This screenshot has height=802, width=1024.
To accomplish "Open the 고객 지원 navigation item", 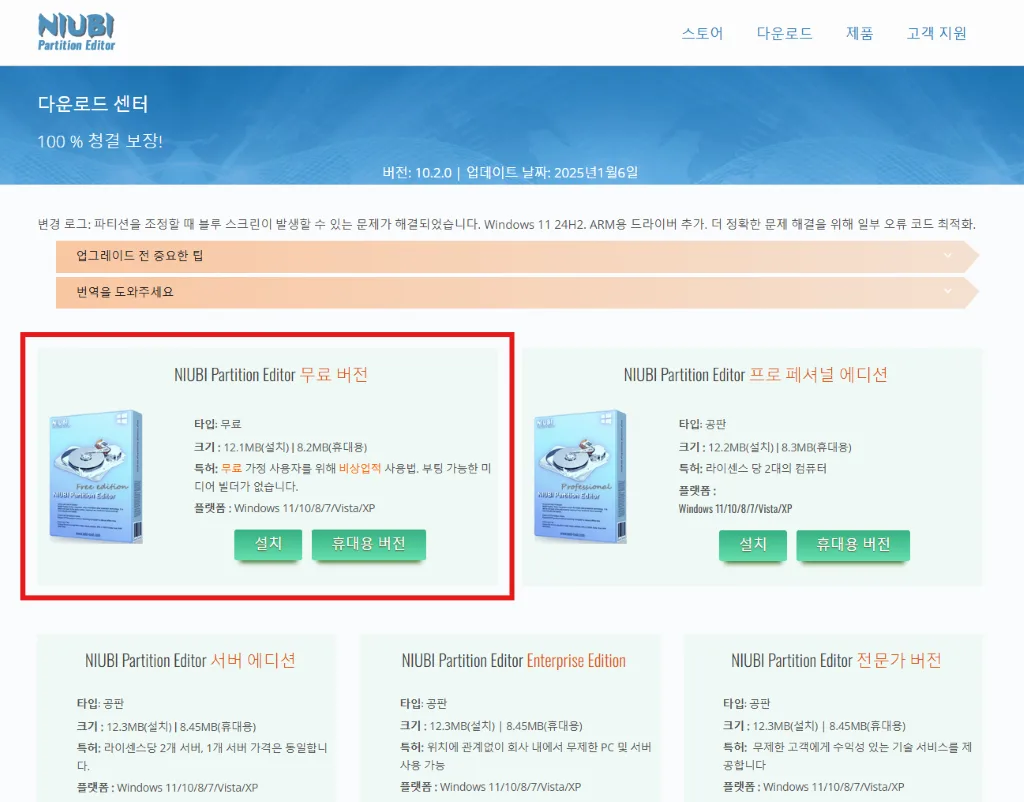I will 937,33.
